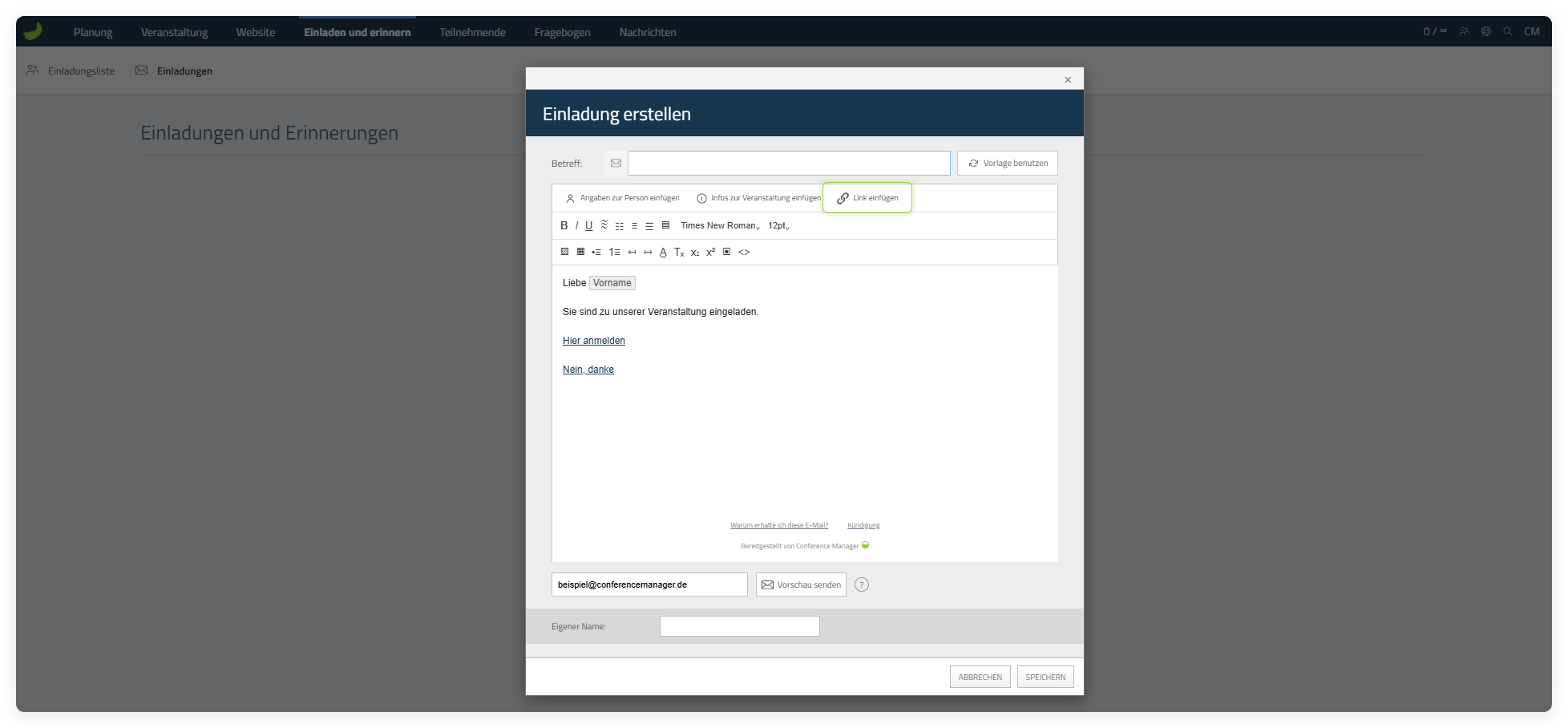1568x728 pixels.
Task: Click the Eigener Name input field
Action: click(x=739, y=626)
